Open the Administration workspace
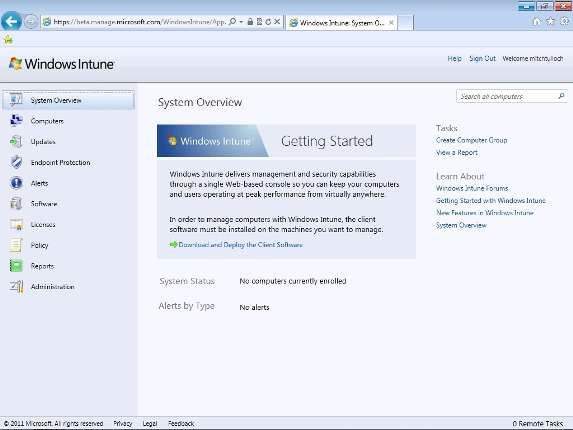This screenshot has height=430, width=573. tap(53, 287)
